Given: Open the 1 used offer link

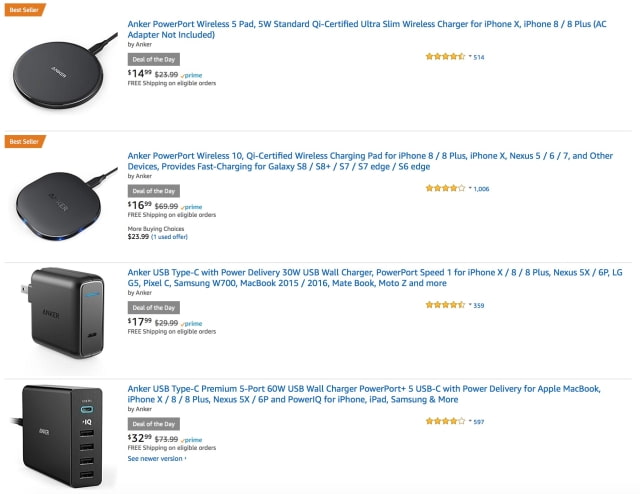Looking at the screenshot, I should click(x=169, y=237).
